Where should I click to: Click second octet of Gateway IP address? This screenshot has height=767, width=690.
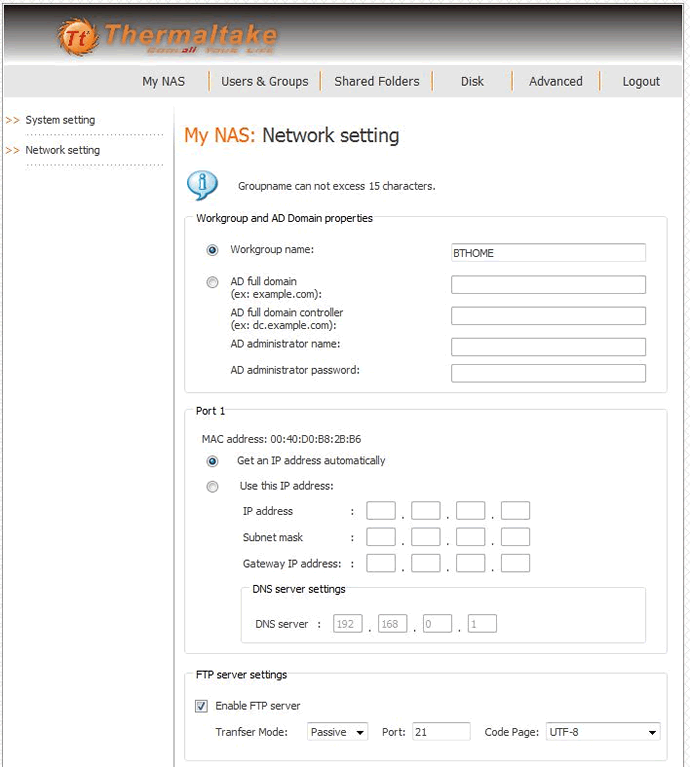pos(425,563)
